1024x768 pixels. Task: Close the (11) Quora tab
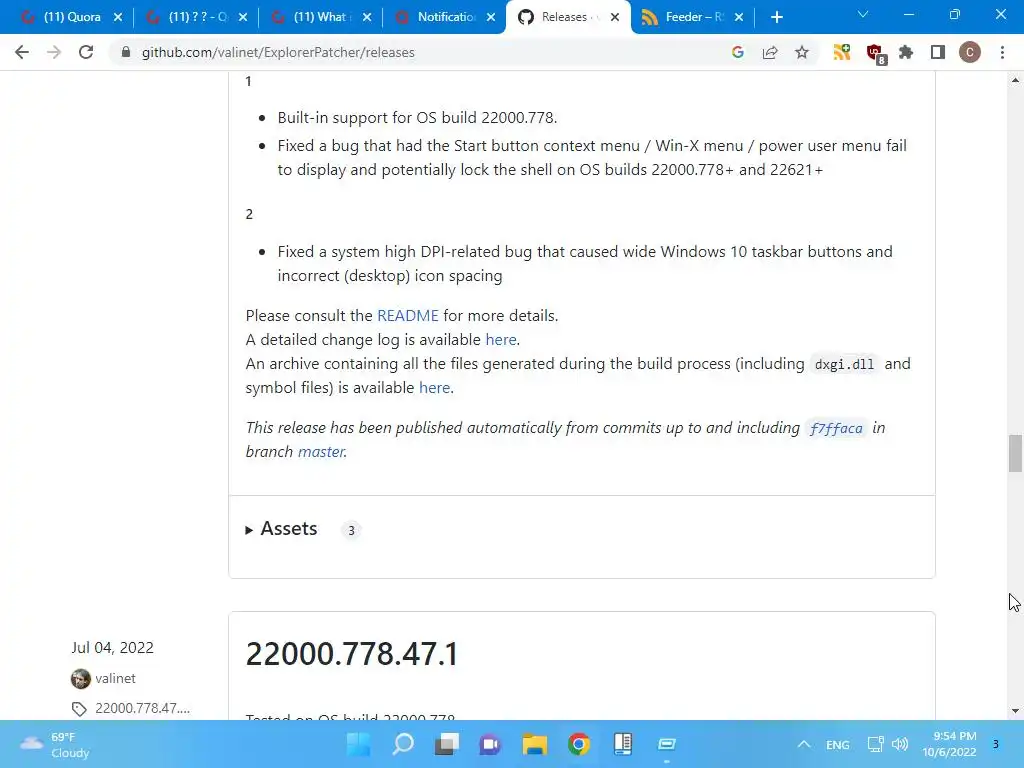click(x=118, y=18)
